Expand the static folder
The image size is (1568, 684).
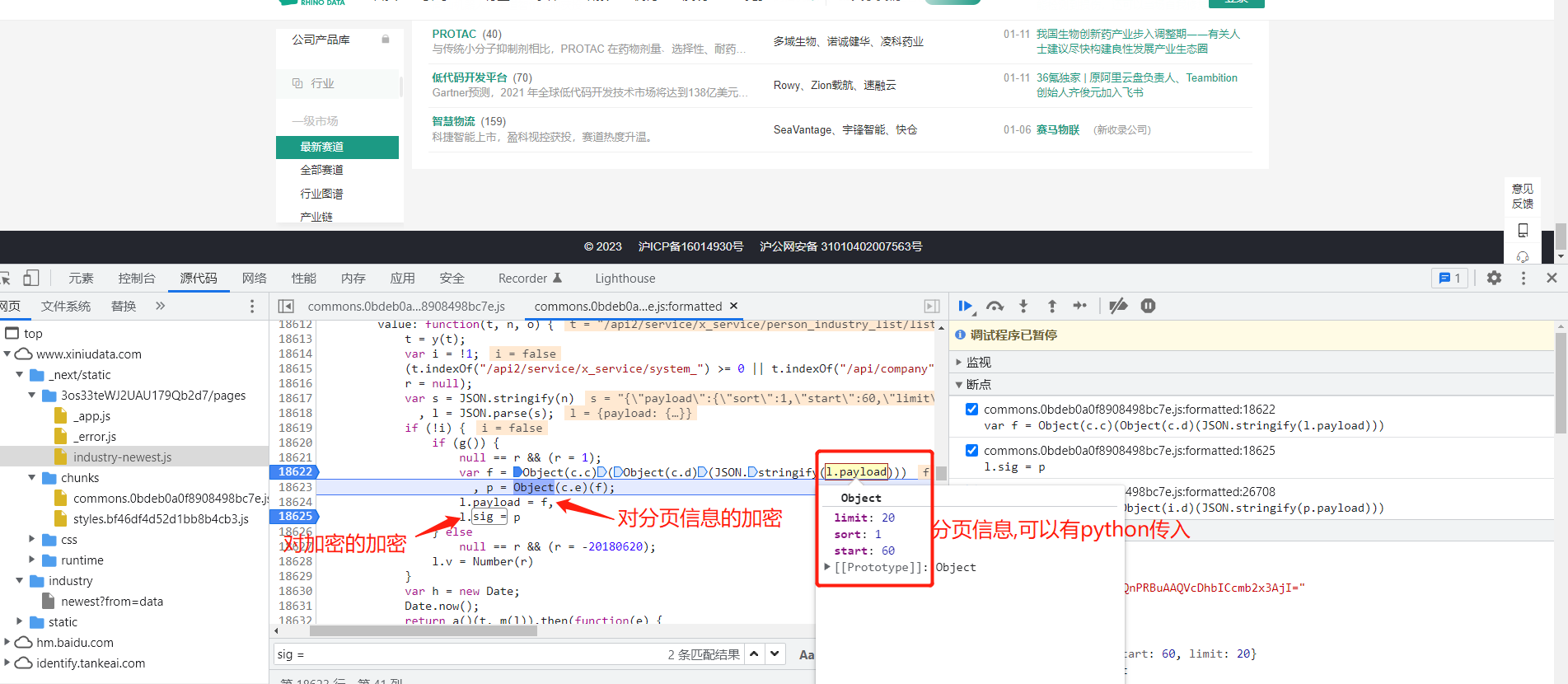(x=20, y=622)
